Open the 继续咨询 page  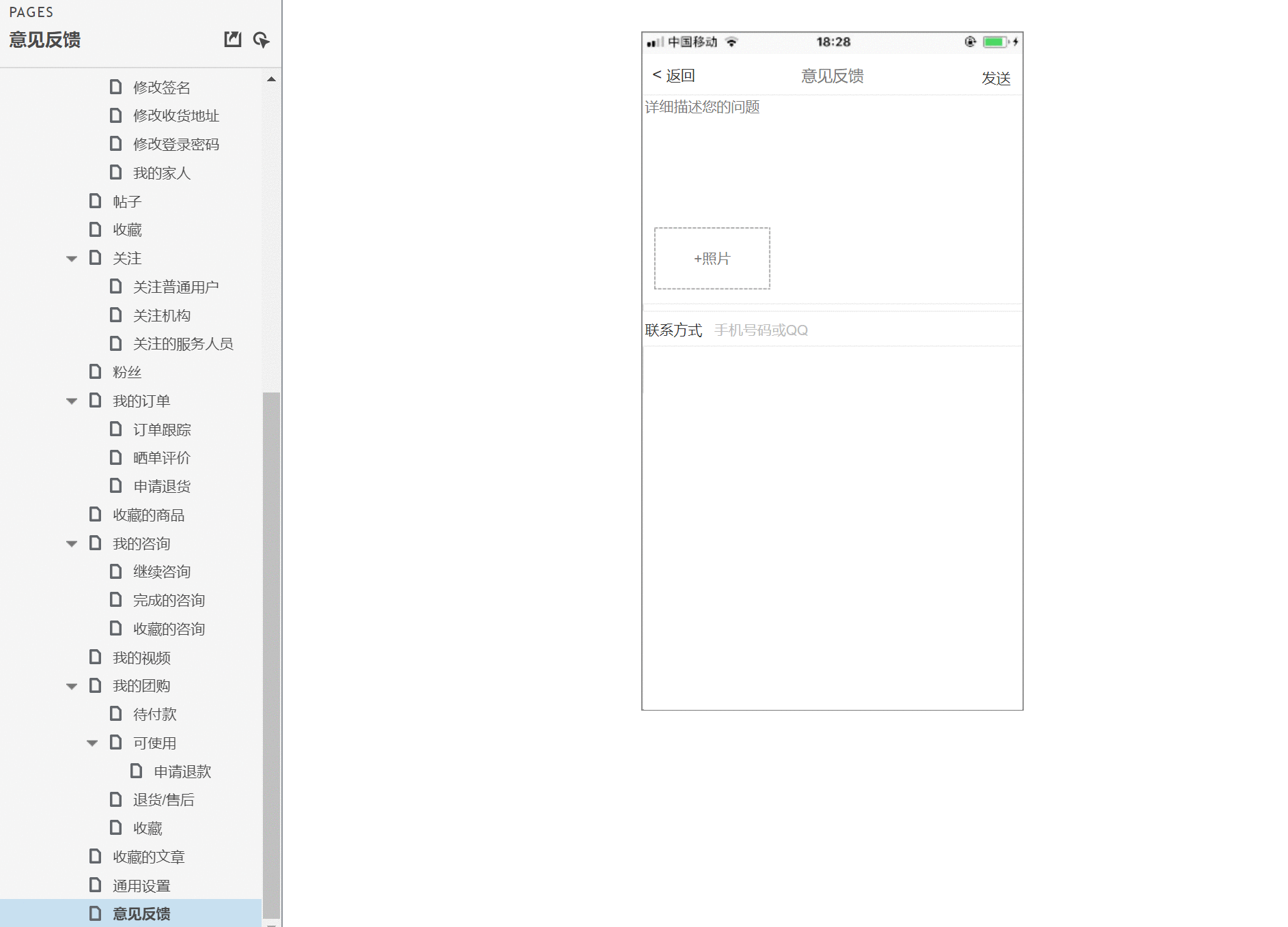pos(162,571)
